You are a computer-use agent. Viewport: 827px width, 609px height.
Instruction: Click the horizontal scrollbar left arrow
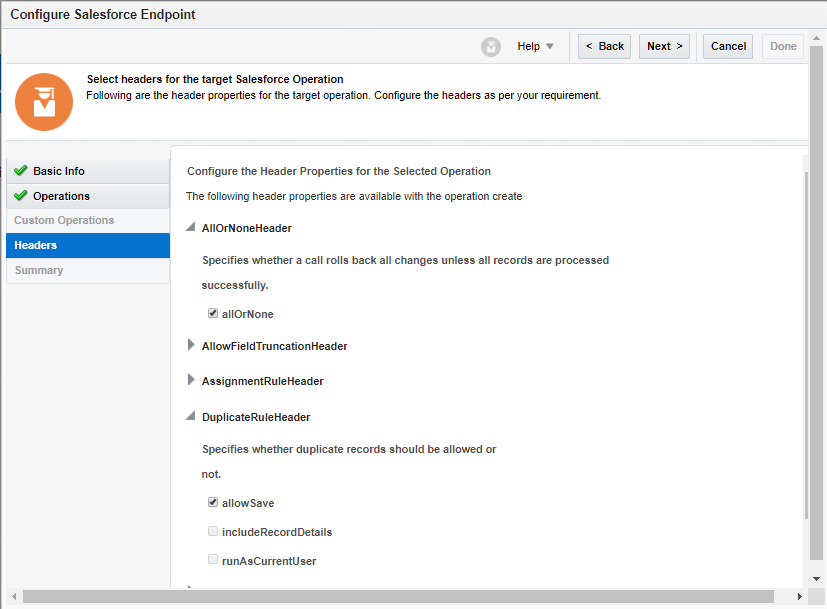[x=14, y=596]
